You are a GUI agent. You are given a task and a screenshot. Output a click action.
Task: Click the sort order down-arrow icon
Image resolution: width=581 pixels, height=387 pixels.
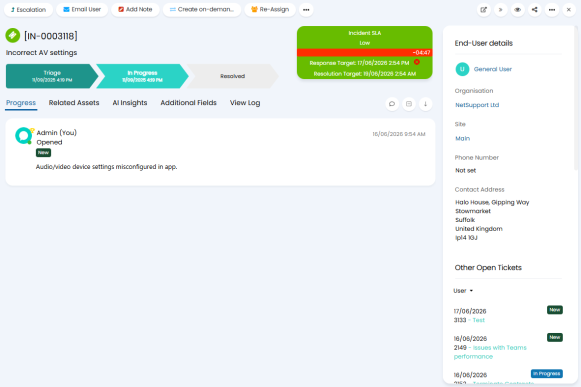coord(425,104)
